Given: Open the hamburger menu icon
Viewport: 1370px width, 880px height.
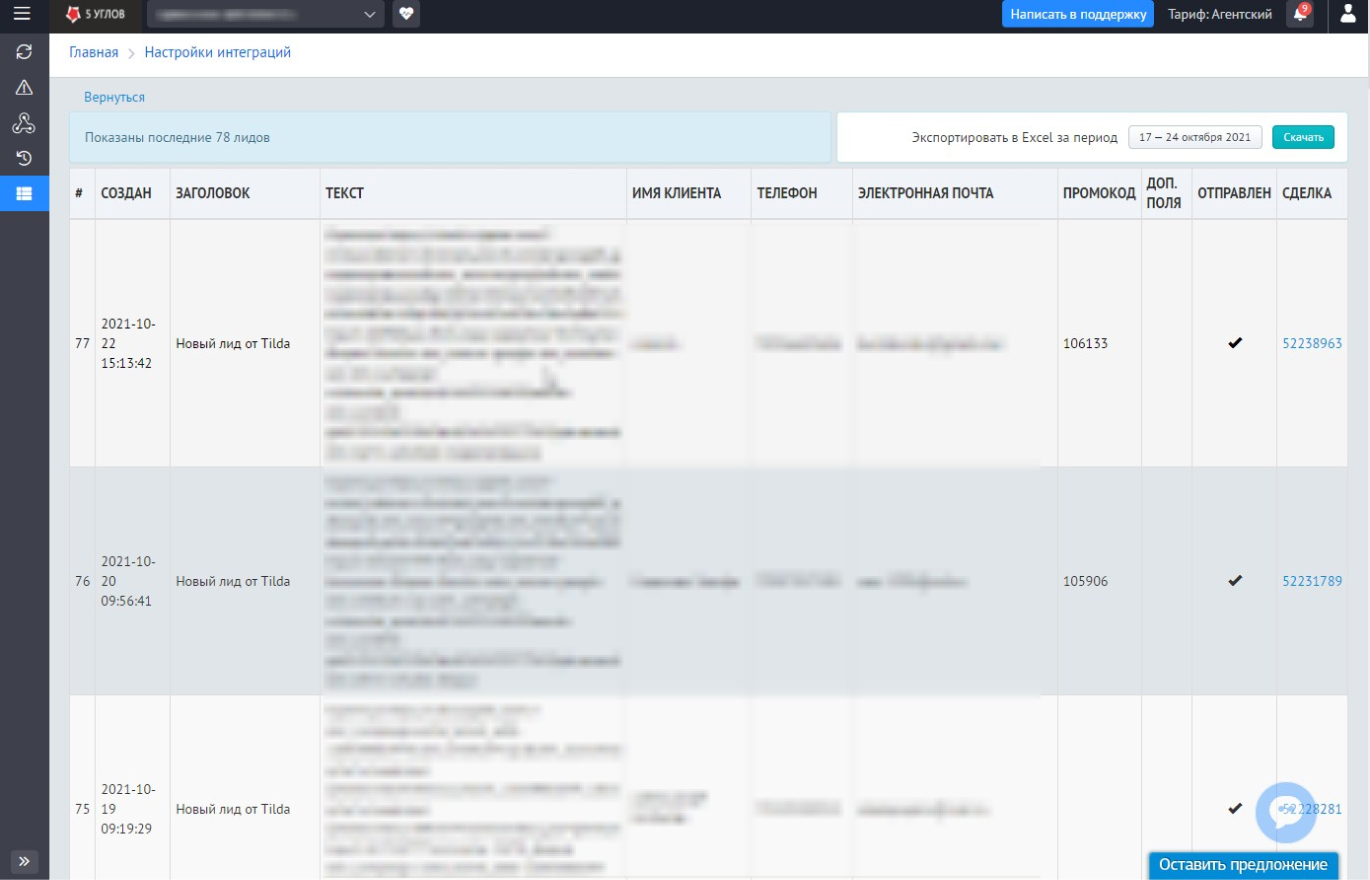Looking at the screenshot, I should (x=22, y=14).
